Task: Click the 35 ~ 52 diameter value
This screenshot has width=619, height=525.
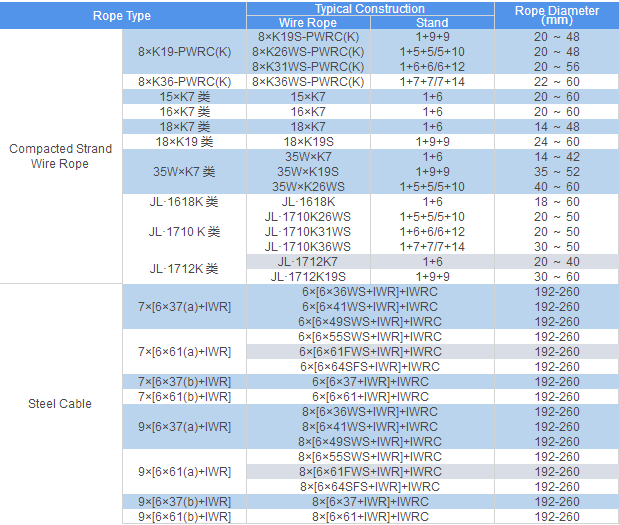Action: coord(556,172)
